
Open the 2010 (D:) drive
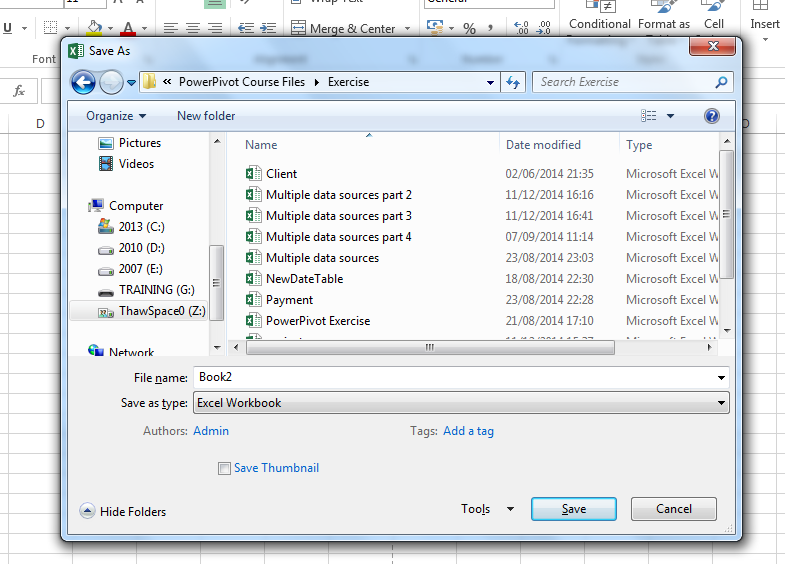pyautogui.click(x=131, y=248)
